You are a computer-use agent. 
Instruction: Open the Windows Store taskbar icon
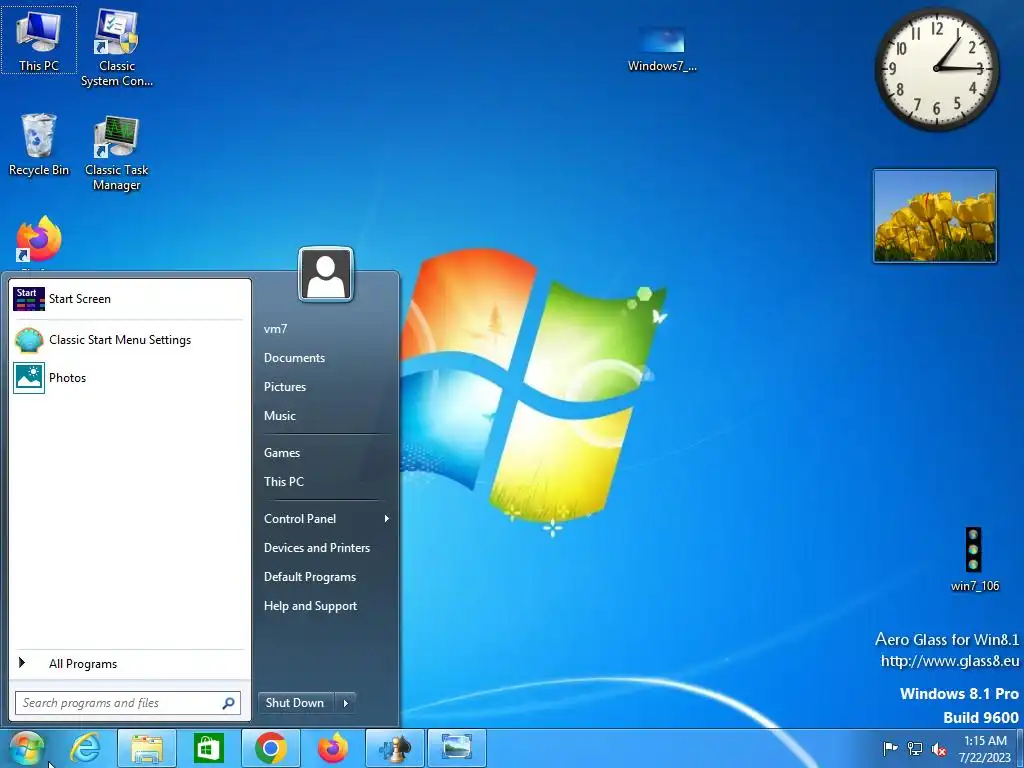209,748
